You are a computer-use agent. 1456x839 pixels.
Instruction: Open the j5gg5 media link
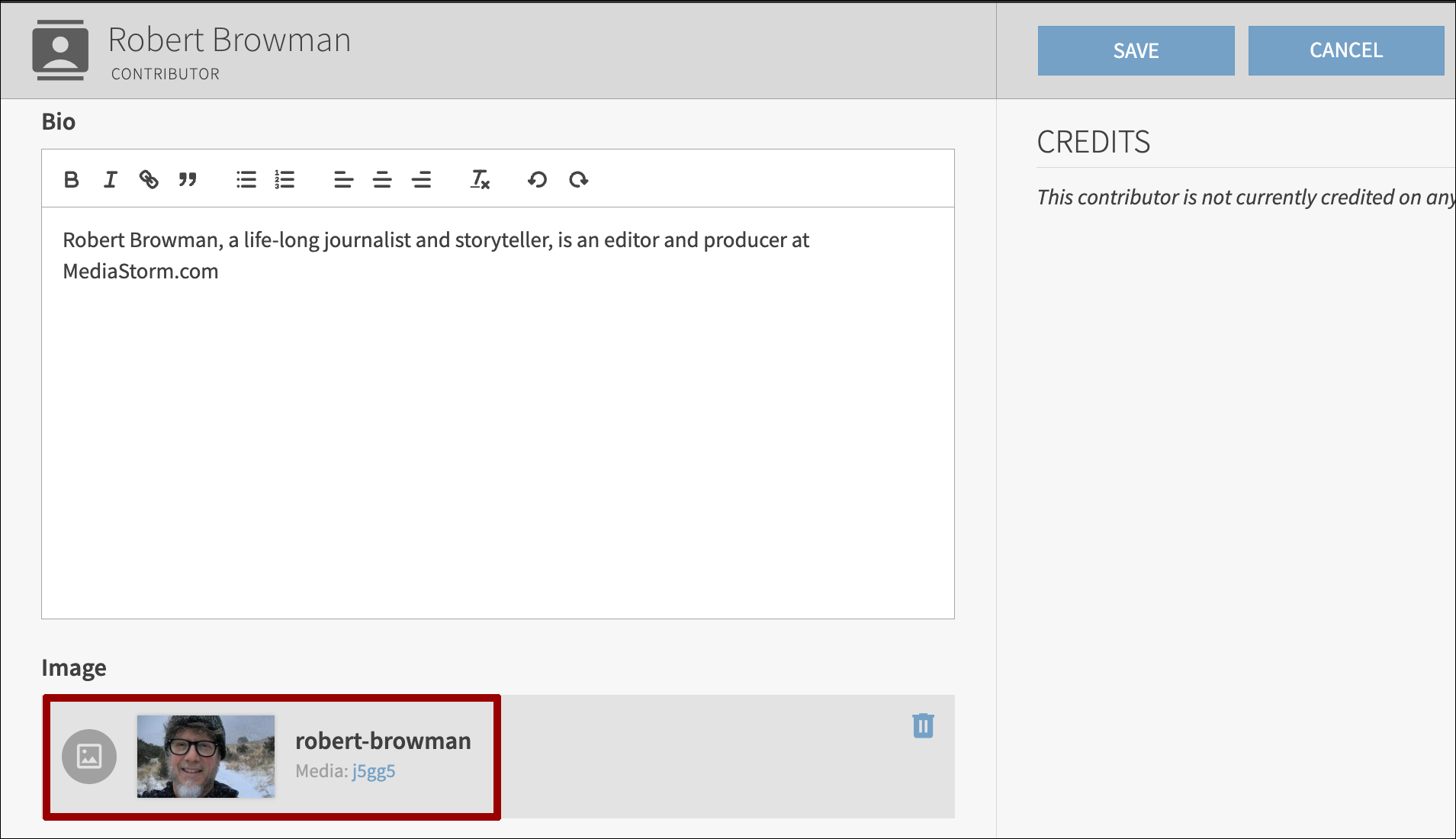click(x=374, y=771)
